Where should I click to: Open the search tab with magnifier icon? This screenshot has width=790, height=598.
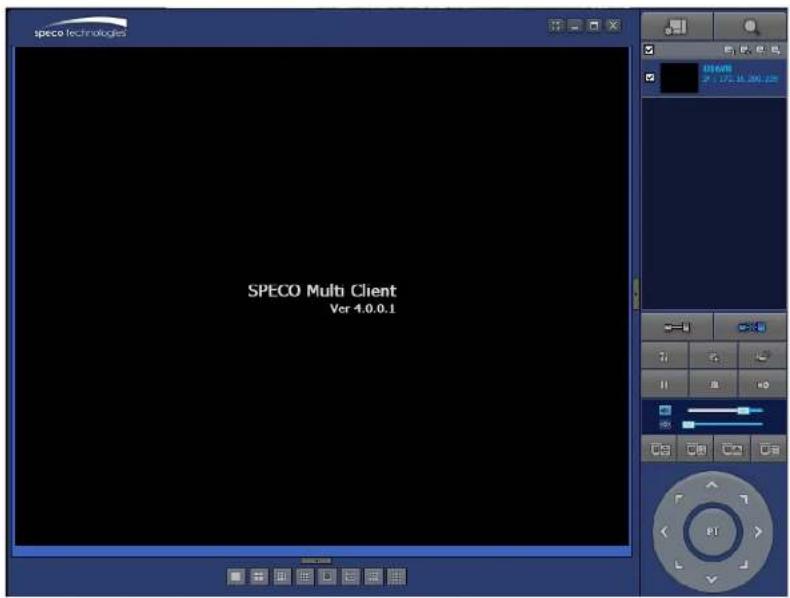pyautogui.click(x=750, y=27)
